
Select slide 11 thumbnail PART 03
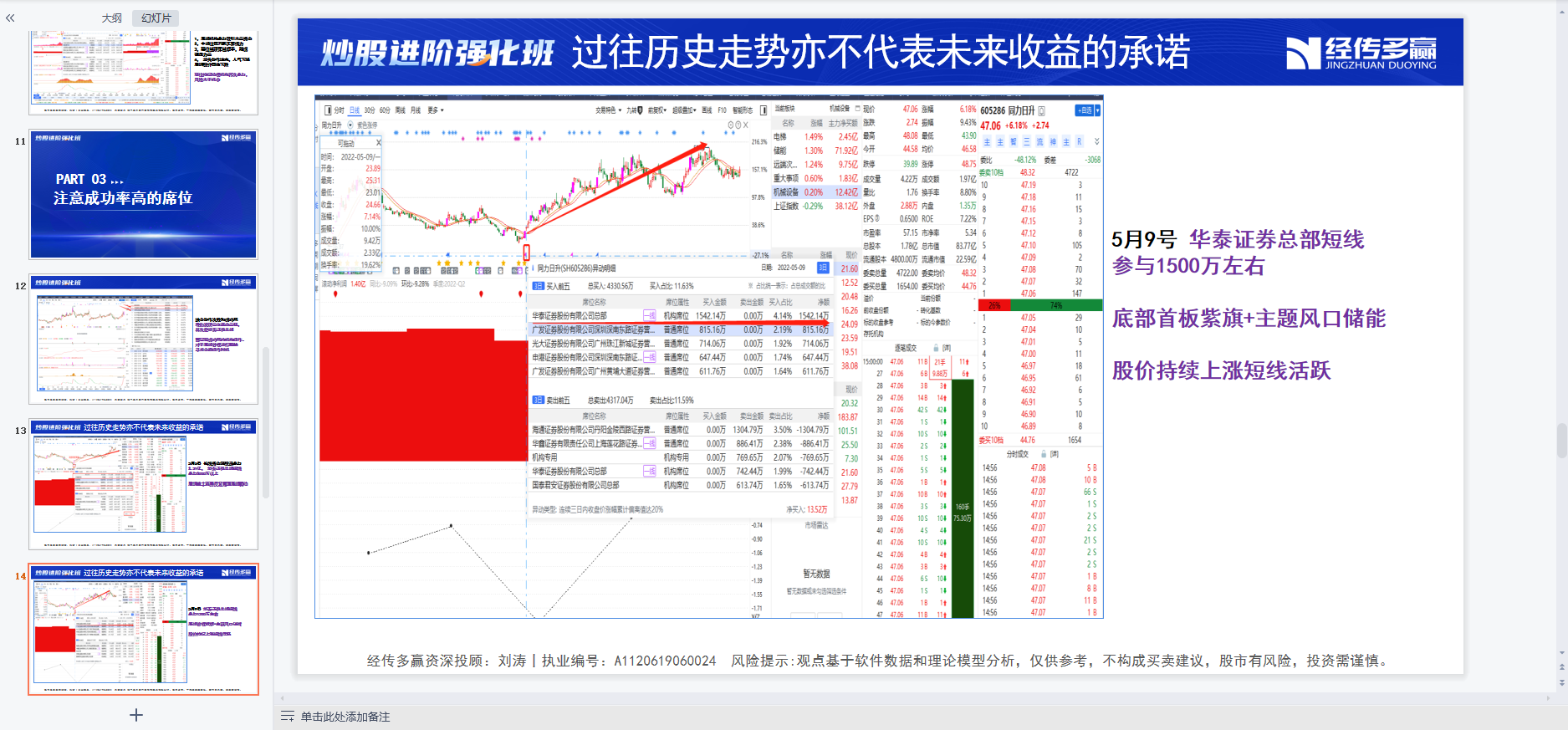pos(144,194)
